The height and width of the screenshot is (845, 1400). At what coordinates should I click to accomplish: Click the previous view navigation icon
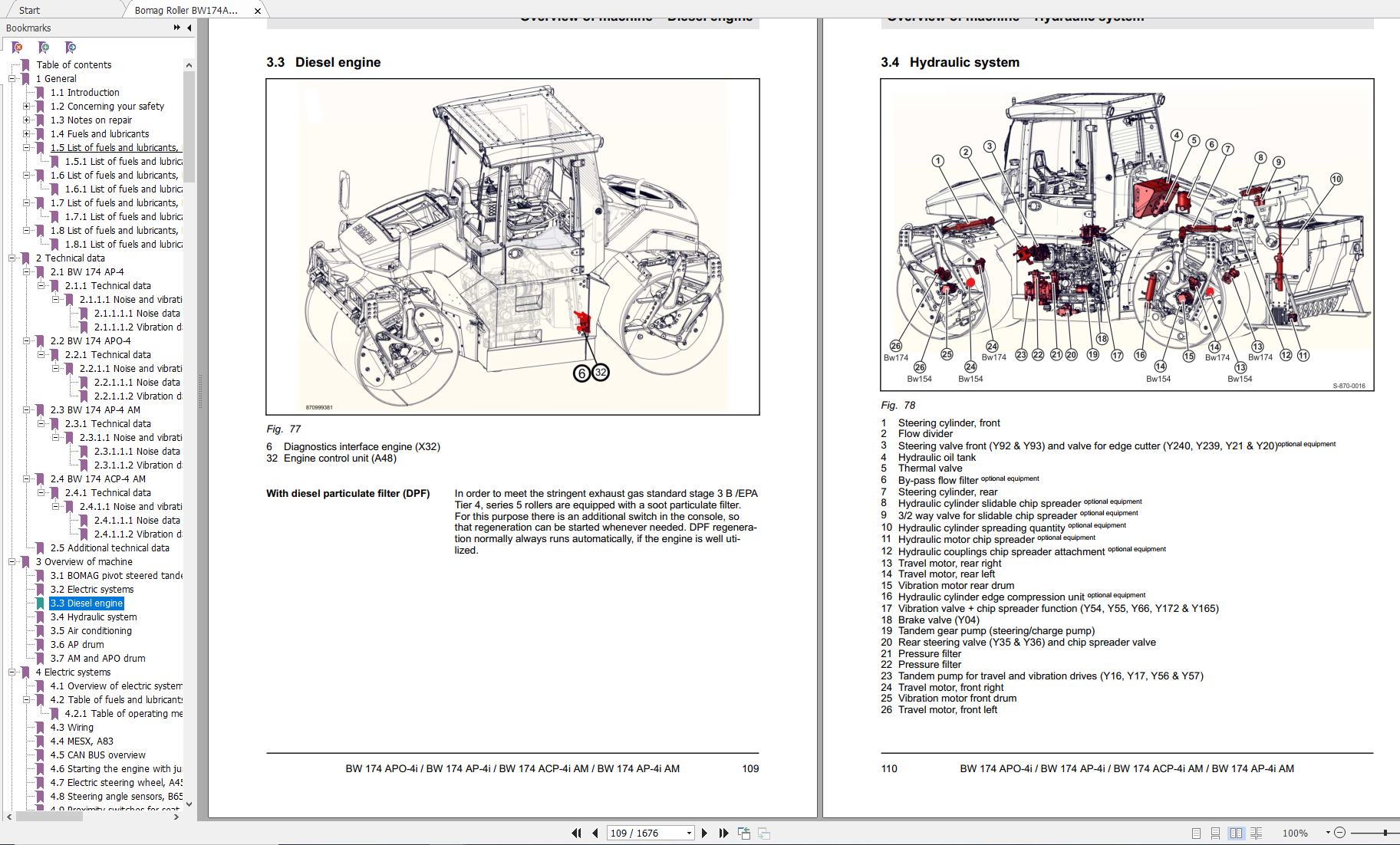[x=744, y=833]
